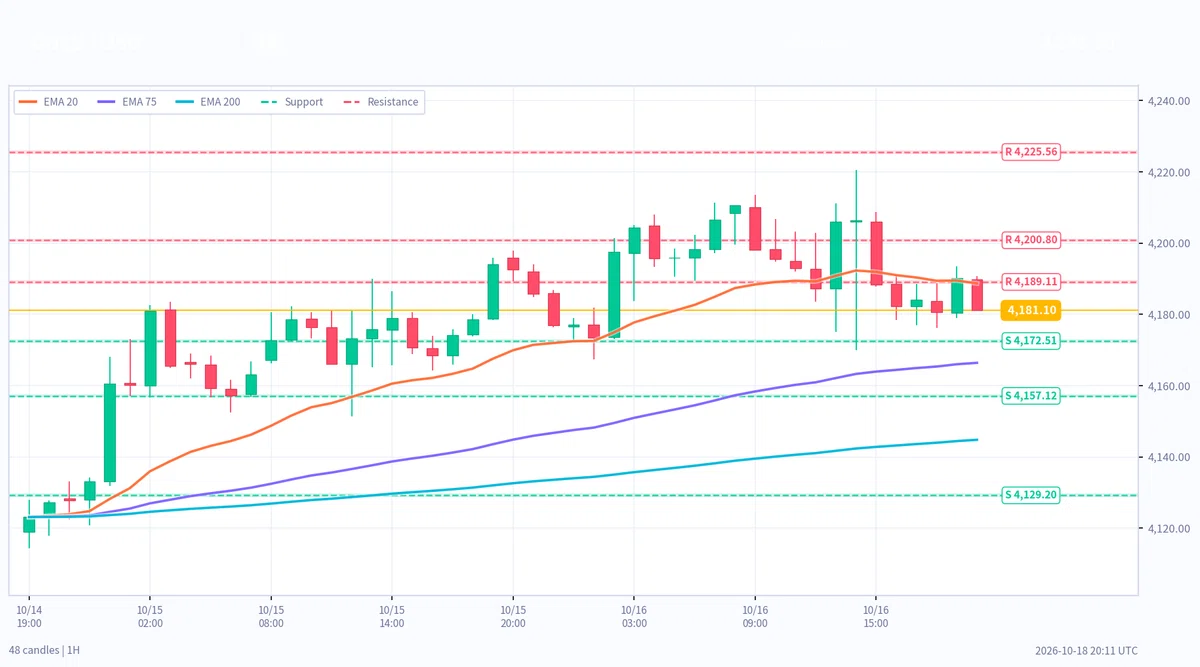Click the 10/14 19:00 time axis label
The width and height of the screenshot is (1200, 667).
29,615
